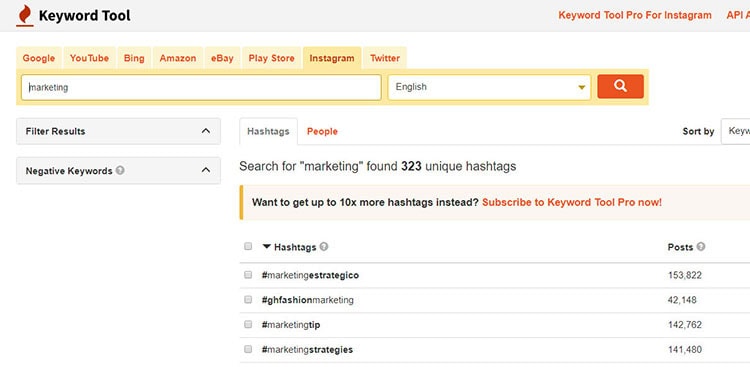Click the magnifier search button
This screenshot has height=367, width=750.
[620, 87]
